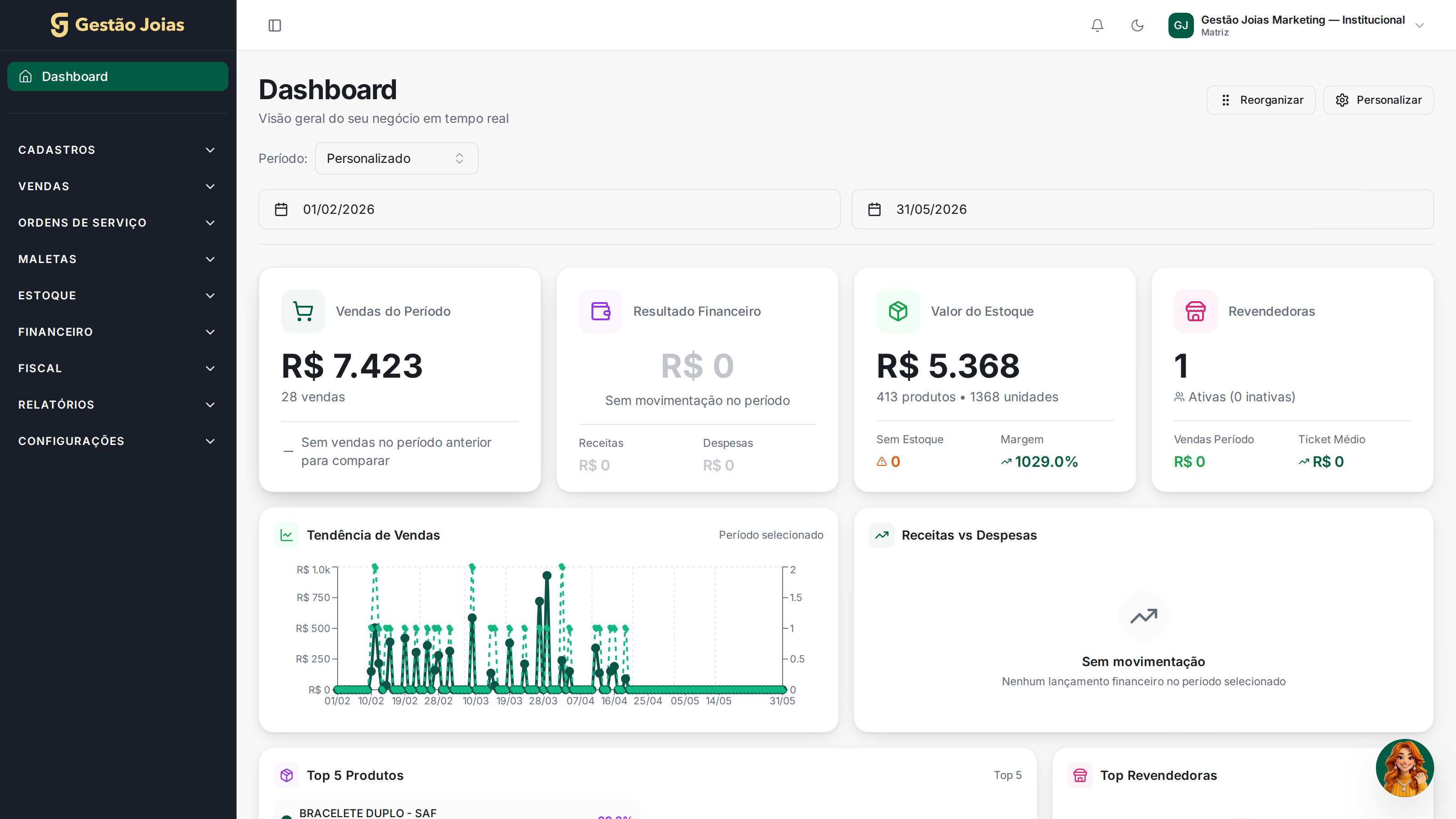Click the Reorganizar button
This screenshot has height=819, width=1456.
[x=1261, y=100]
